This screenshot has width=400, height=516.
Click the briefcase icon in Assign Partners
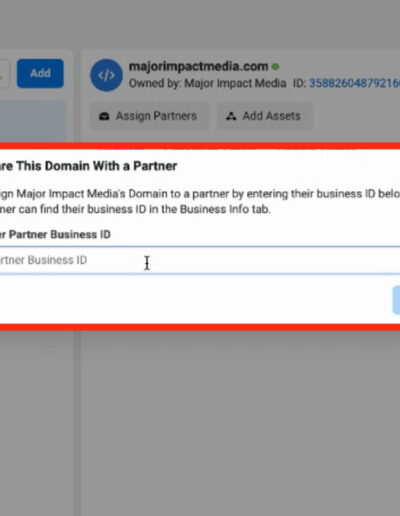(104, 116)
